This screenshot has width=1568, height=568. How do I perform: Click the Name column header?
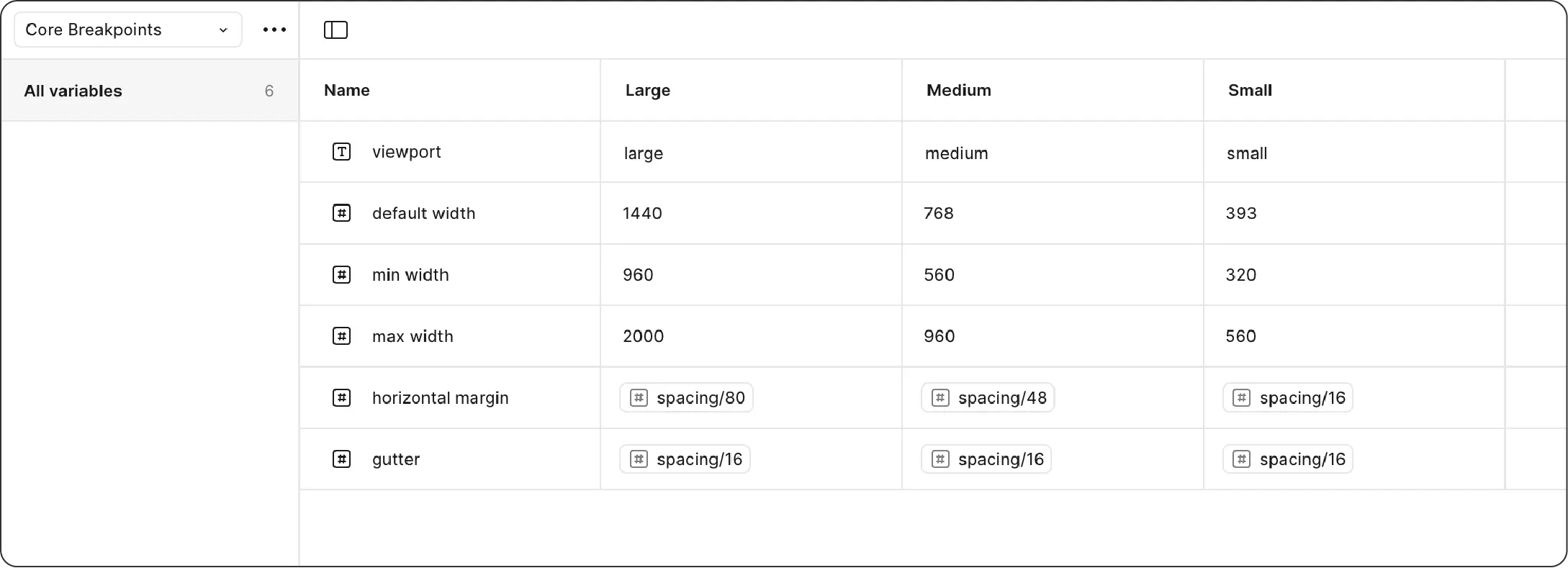[346, 90]
